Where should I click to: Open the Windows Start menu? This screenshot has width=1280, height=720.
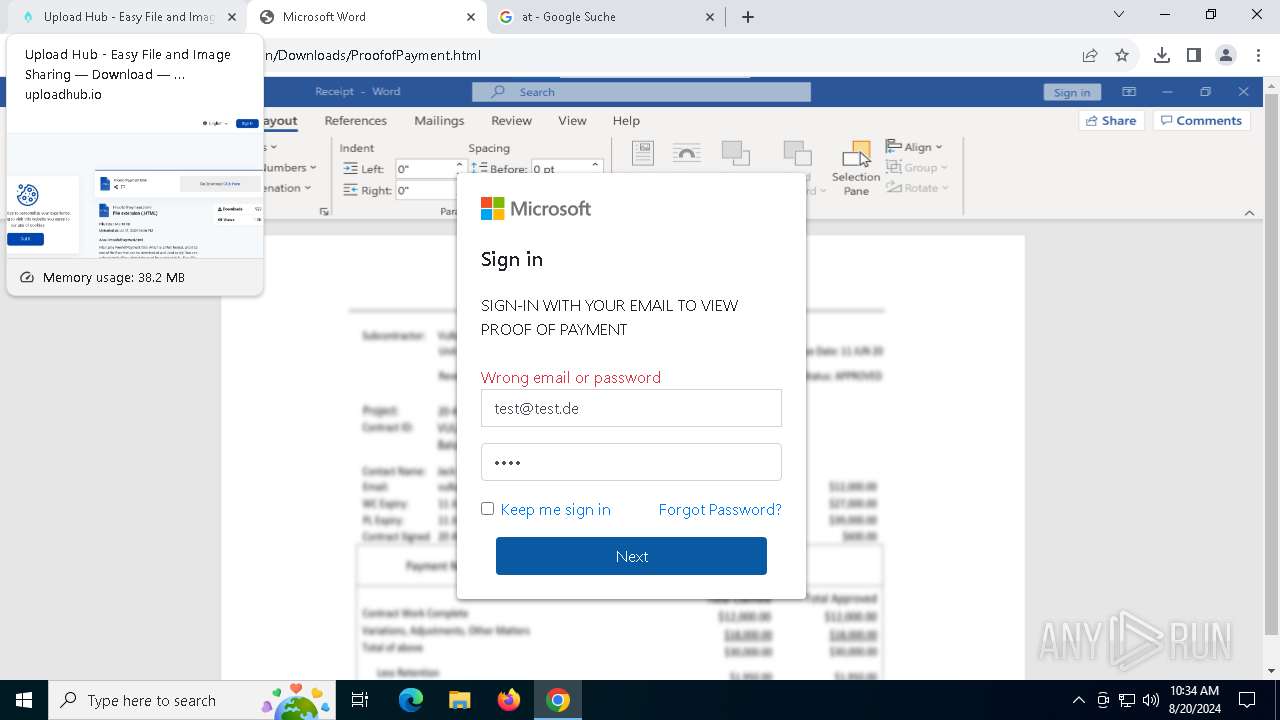click(x=24, y=700)
